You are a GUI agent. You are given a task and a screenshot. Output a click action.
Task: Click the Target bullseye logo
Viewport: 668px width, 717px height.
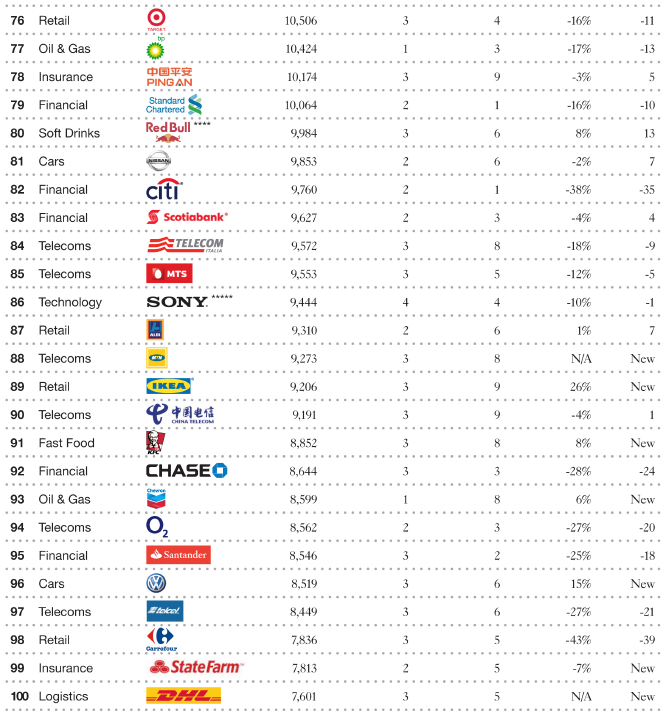pos(156,20)
